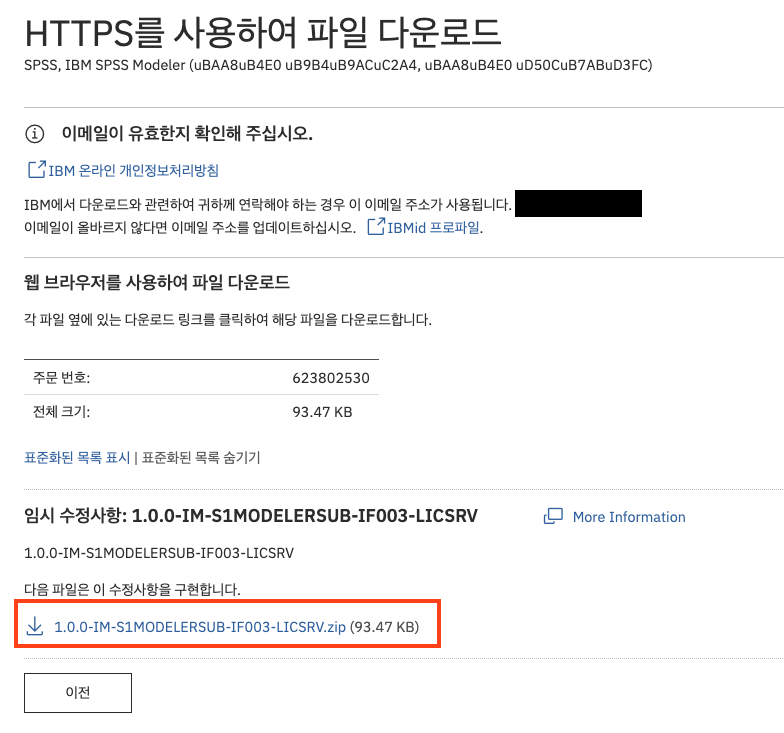This screenshot has width=784, height=733.
Task: Click text 다음 파일은 이 수정사항을 구현합니다.
Action: [132, 589]
